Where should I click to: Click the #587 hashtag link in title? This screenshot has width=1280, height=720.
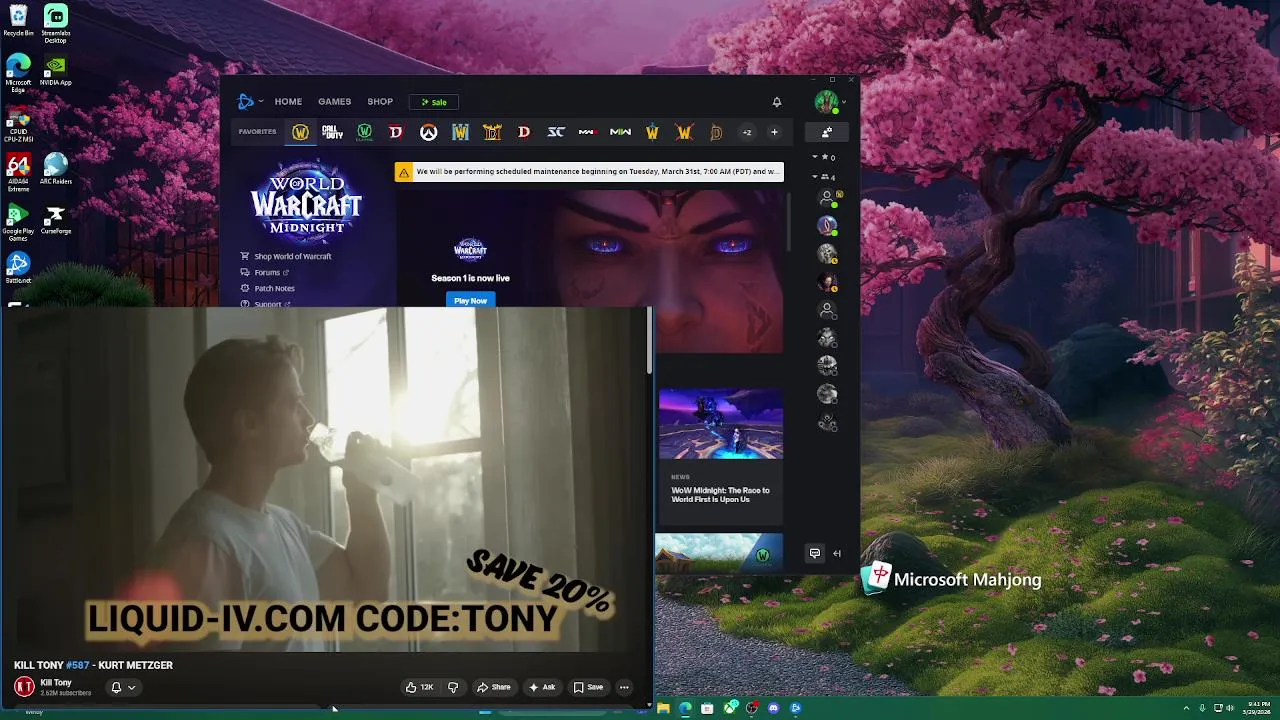[x=77, y=665]
